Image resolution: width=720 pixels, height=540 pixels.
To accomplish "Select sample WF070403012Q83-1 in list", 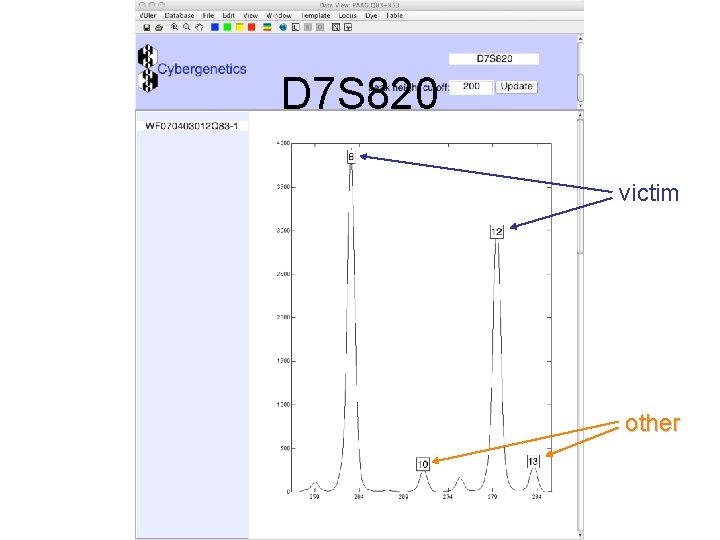I will click(192, 126).
